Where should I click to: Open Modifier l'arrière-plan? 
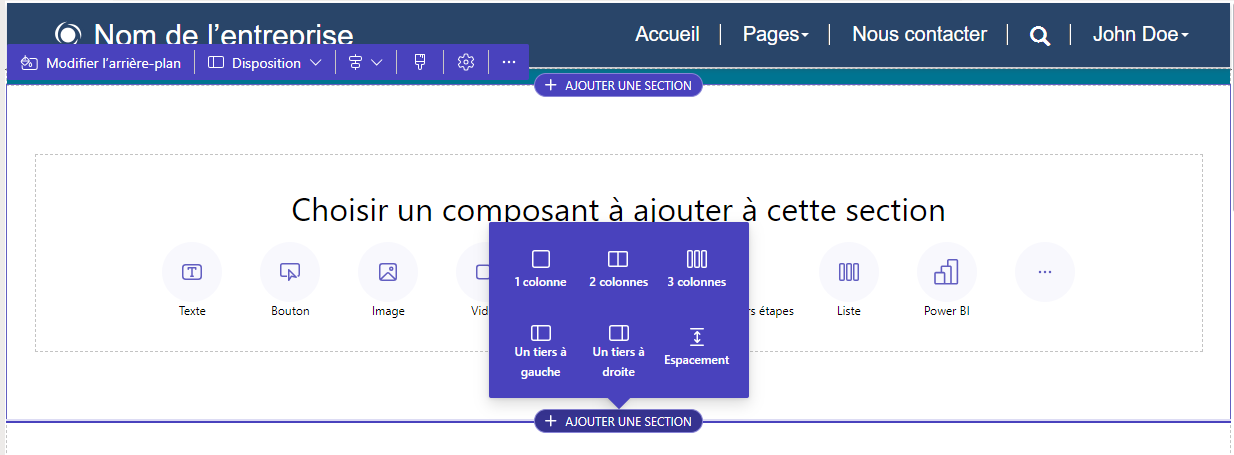pyautogui.click(x=100, y=63)
